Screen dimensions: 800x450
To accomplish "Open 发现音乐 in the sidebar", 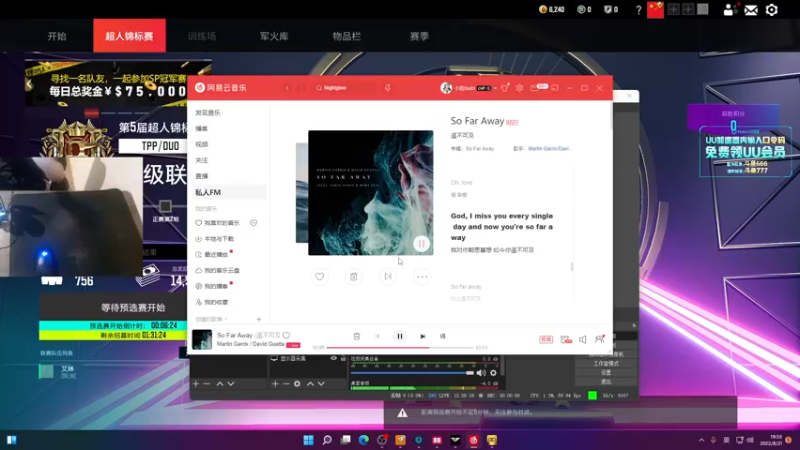I will tap(208, 112).
